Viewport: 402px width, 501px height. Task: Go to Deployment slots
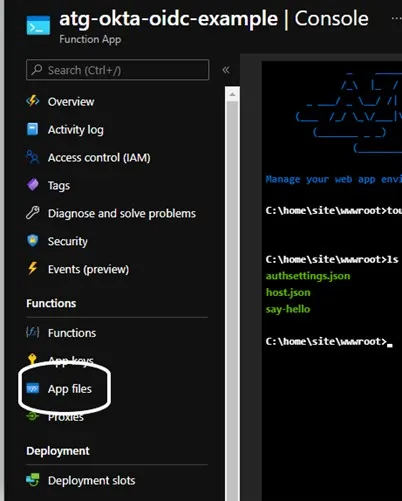click(x=92, y=480)
